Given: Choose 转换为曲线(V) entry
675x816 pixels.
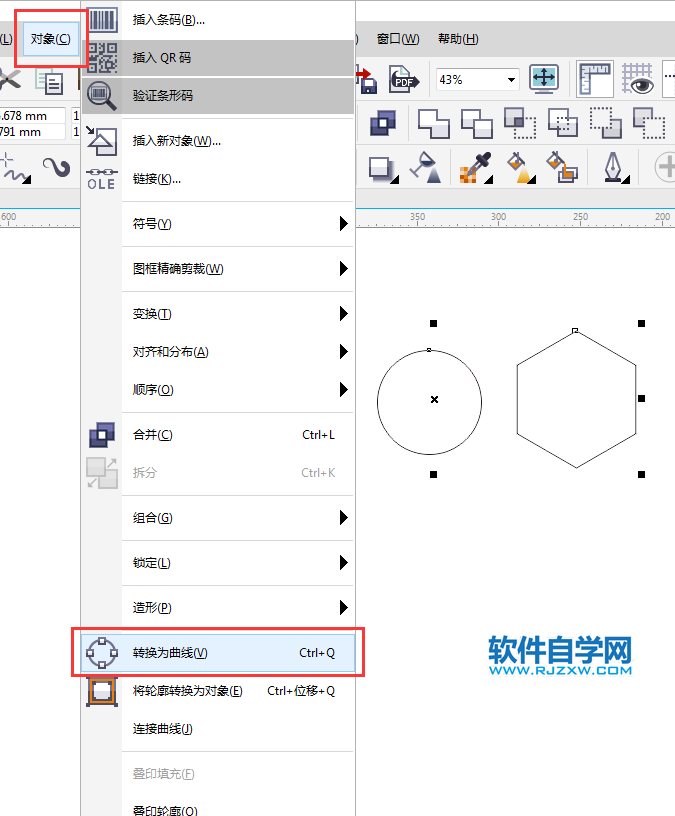Looking at the screenshot, I should (218, 653).
